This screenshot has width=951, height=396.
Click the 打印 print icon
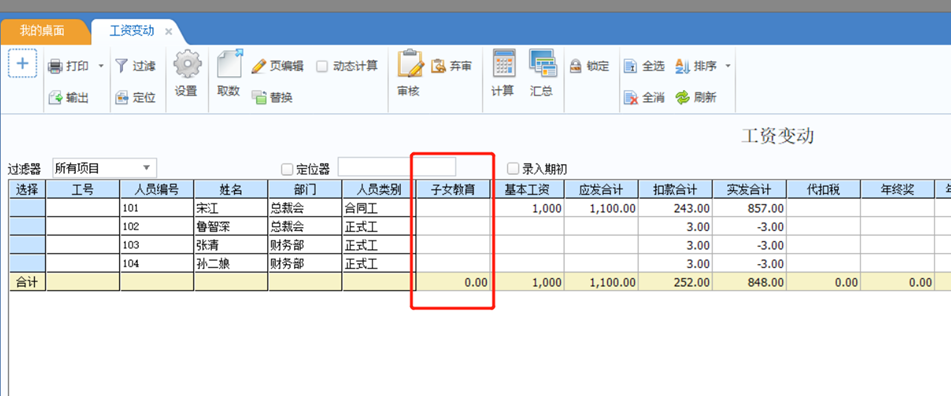(x=56, y=66)
